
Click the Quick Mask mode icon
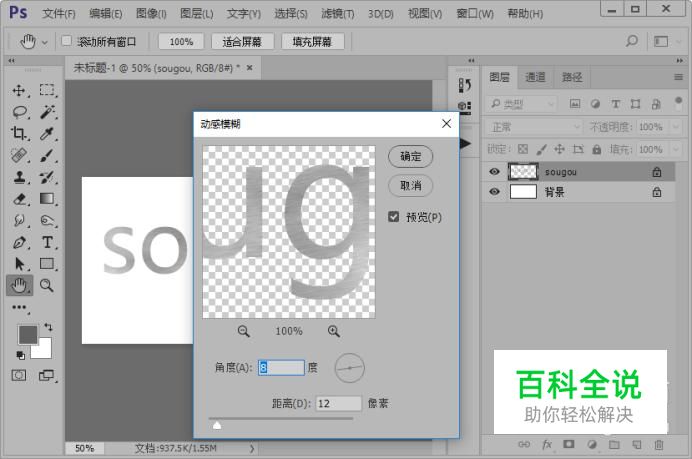19,376
